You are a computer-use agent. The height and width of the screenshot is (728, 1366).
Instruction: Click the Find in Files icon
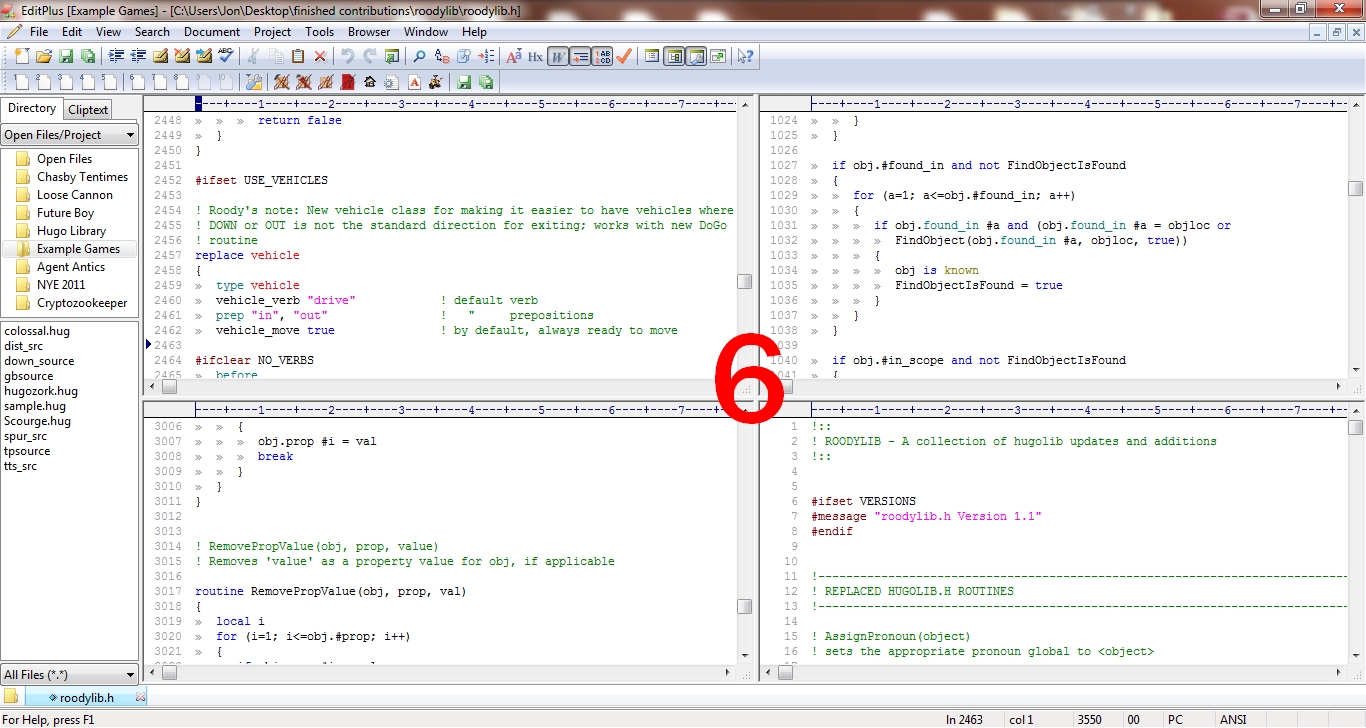[463, 56]
